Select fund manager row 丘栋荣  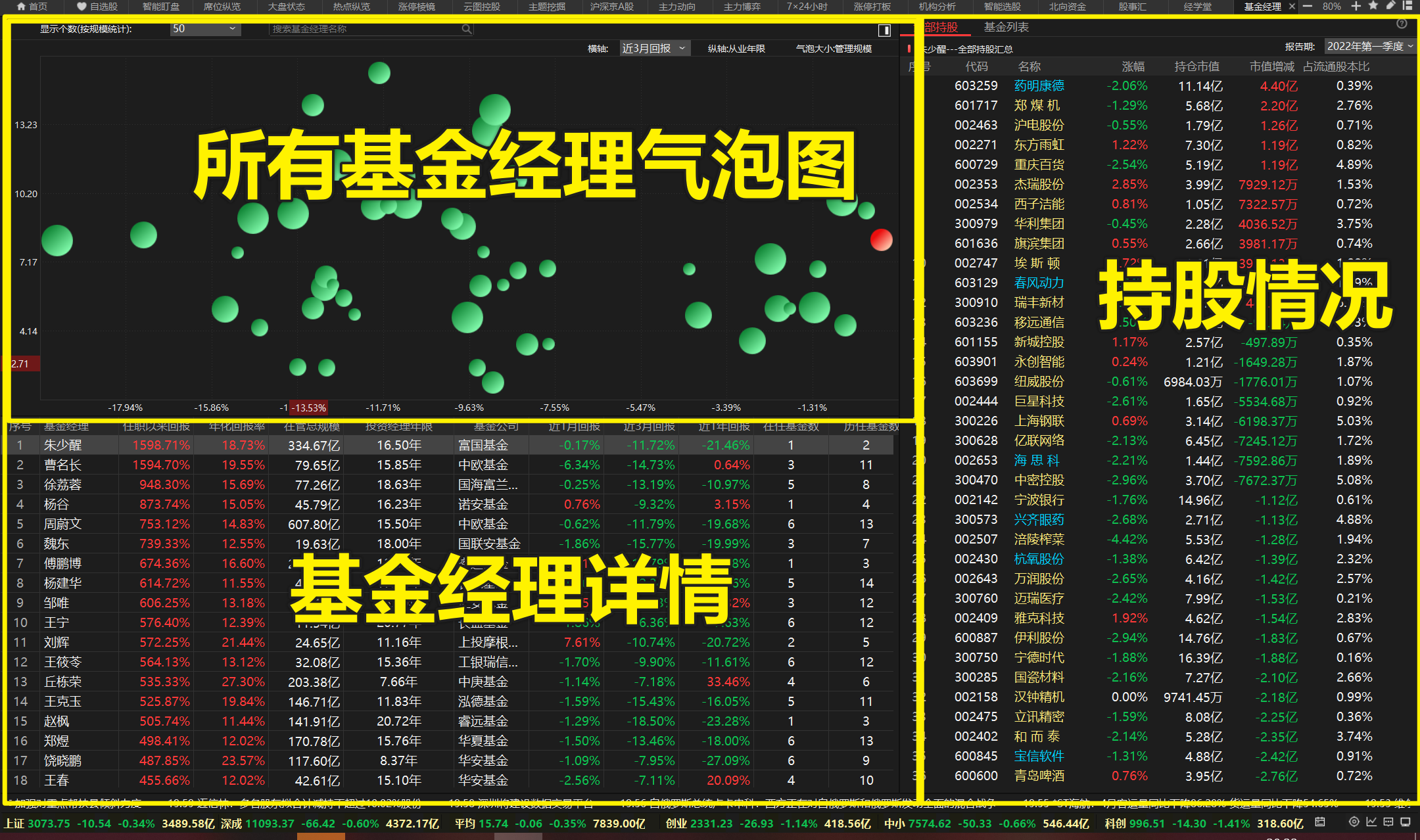click(450, 682)
